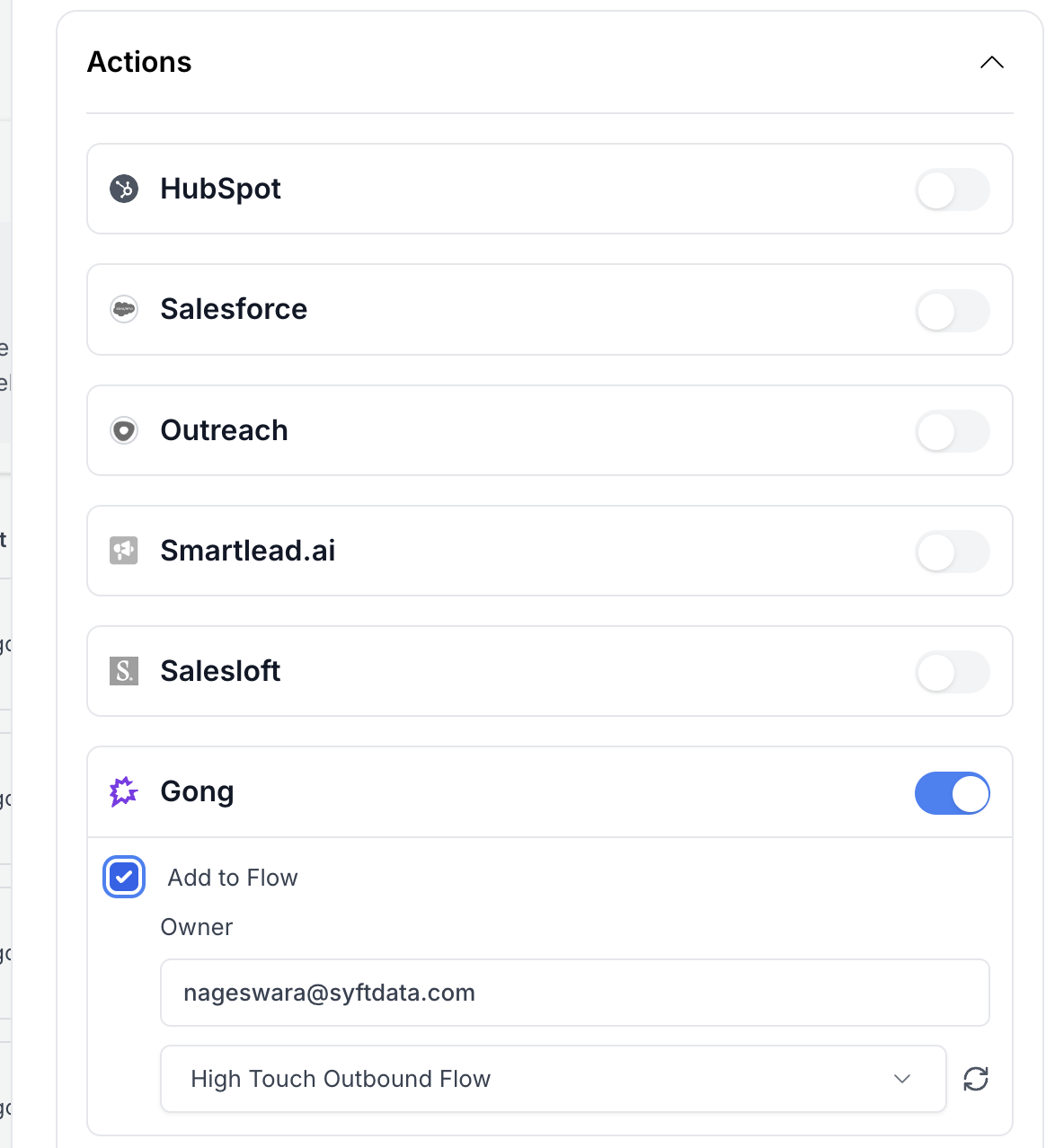Uncheck the Add to Flow checkbox
The height and width of the screenshot is (1148, 1055).
(124, 878)
